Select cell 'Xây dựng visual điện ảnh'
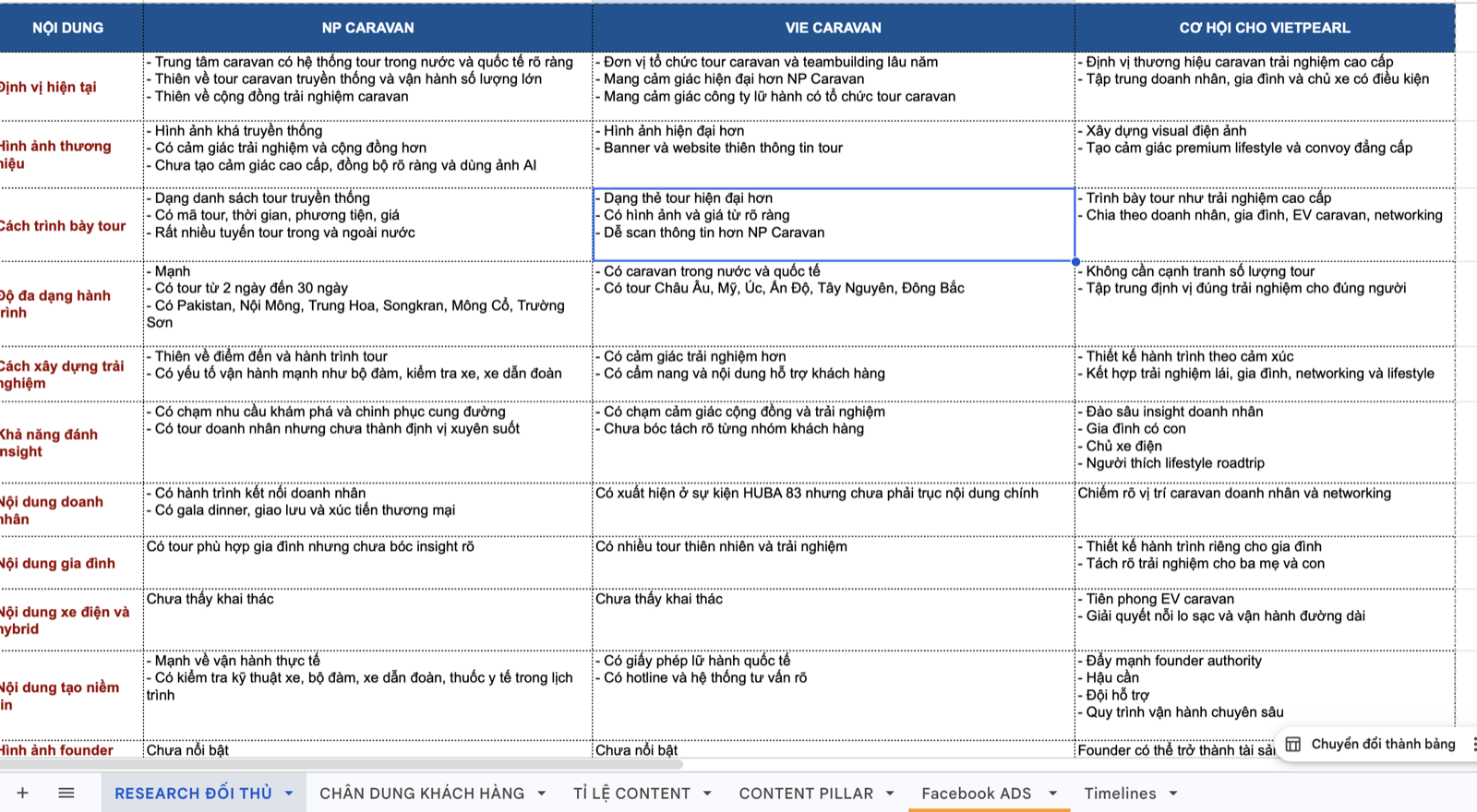This screenshot has width=1477, height=812. tap(1265, 154)
